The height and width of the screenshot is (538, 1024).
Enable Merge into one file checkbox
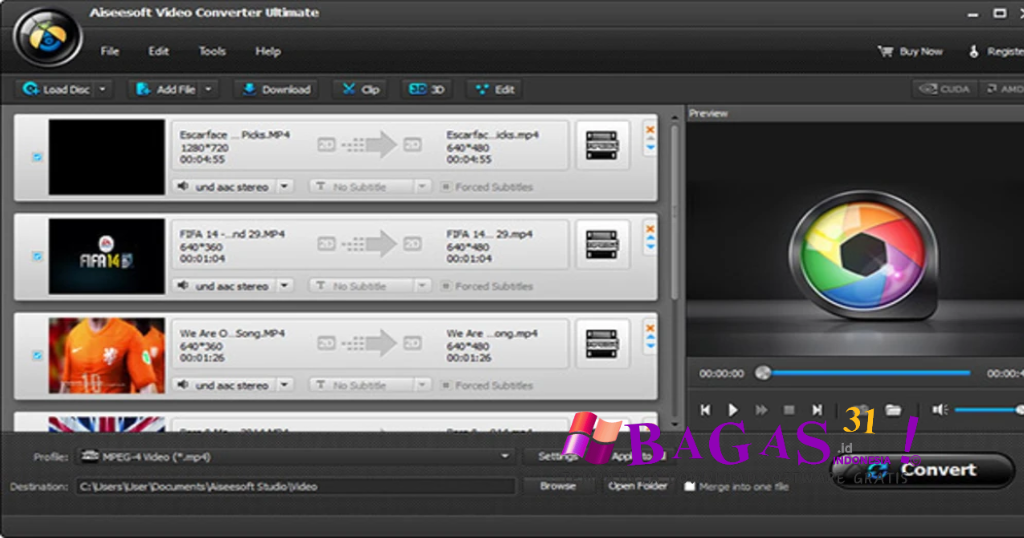(x=690, y=486)
